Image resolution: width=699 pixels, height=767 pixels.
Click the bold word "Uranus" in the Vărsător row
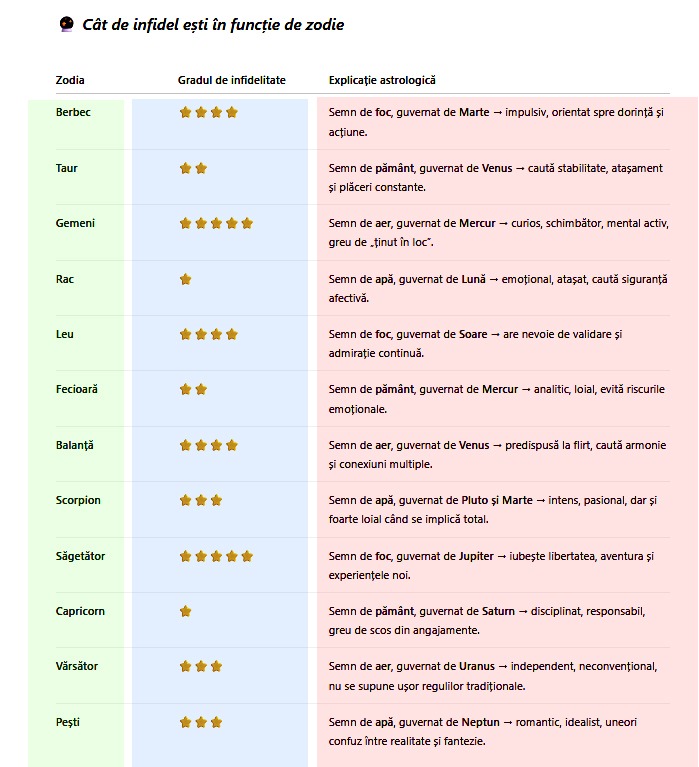(x=476, y=666)
